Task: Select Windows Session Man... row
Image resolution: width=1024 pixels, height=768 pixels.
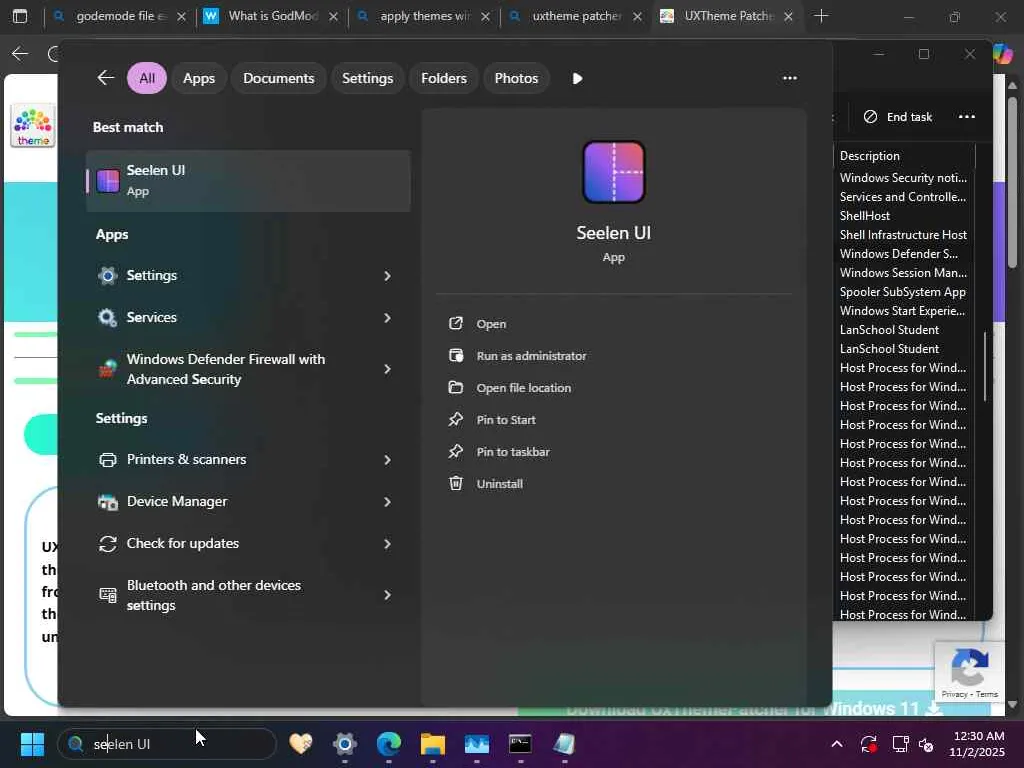Action: 904,272
